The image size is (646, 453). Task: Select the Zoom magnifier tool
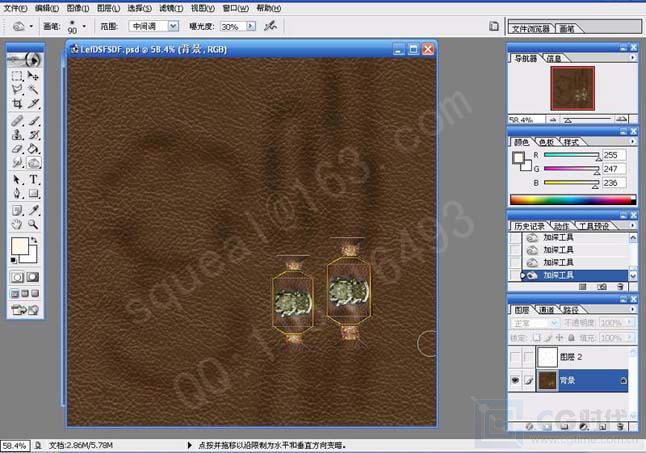[33, 224]
